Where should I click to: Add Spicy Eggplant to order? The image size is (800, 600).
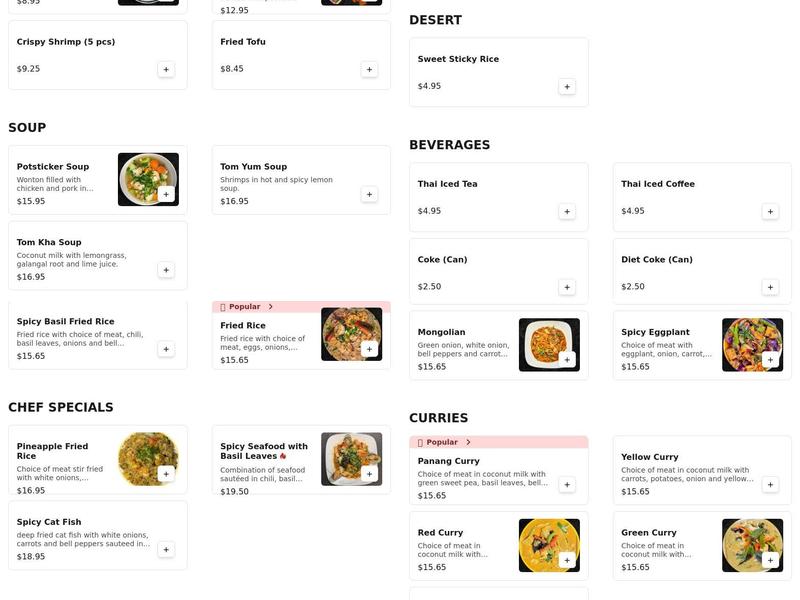769,358
